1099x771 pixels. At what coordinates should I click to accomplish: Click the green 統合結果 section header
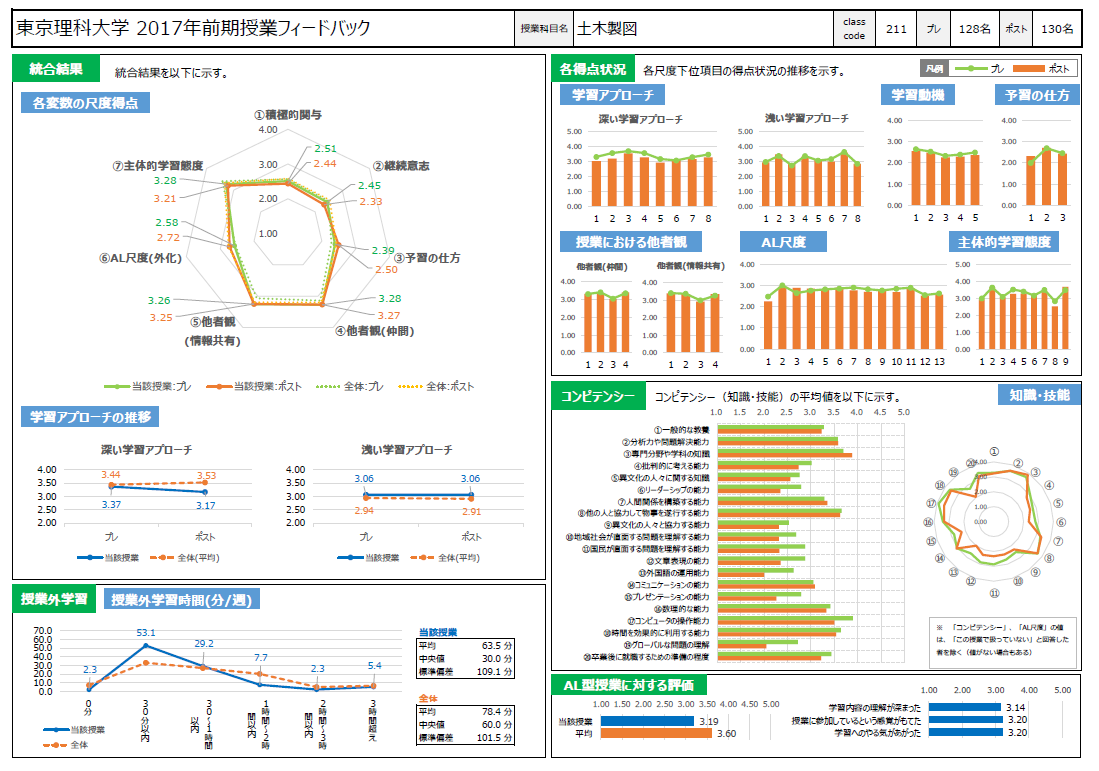tap(56, 69)
